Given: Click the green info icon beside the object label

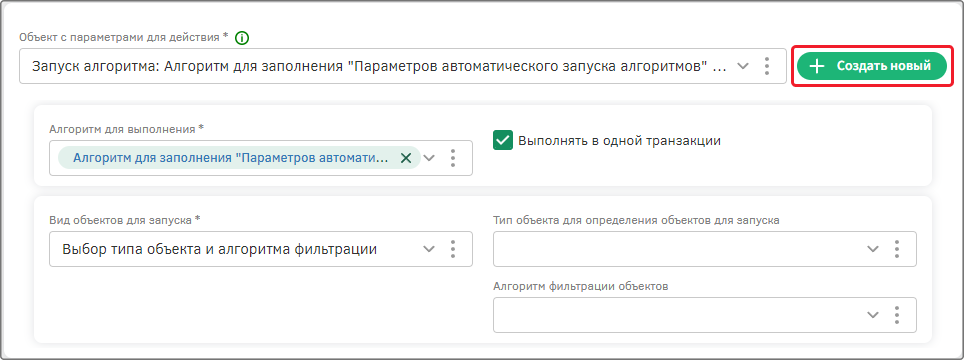Looking at the screenshot, I should [242, 38].
